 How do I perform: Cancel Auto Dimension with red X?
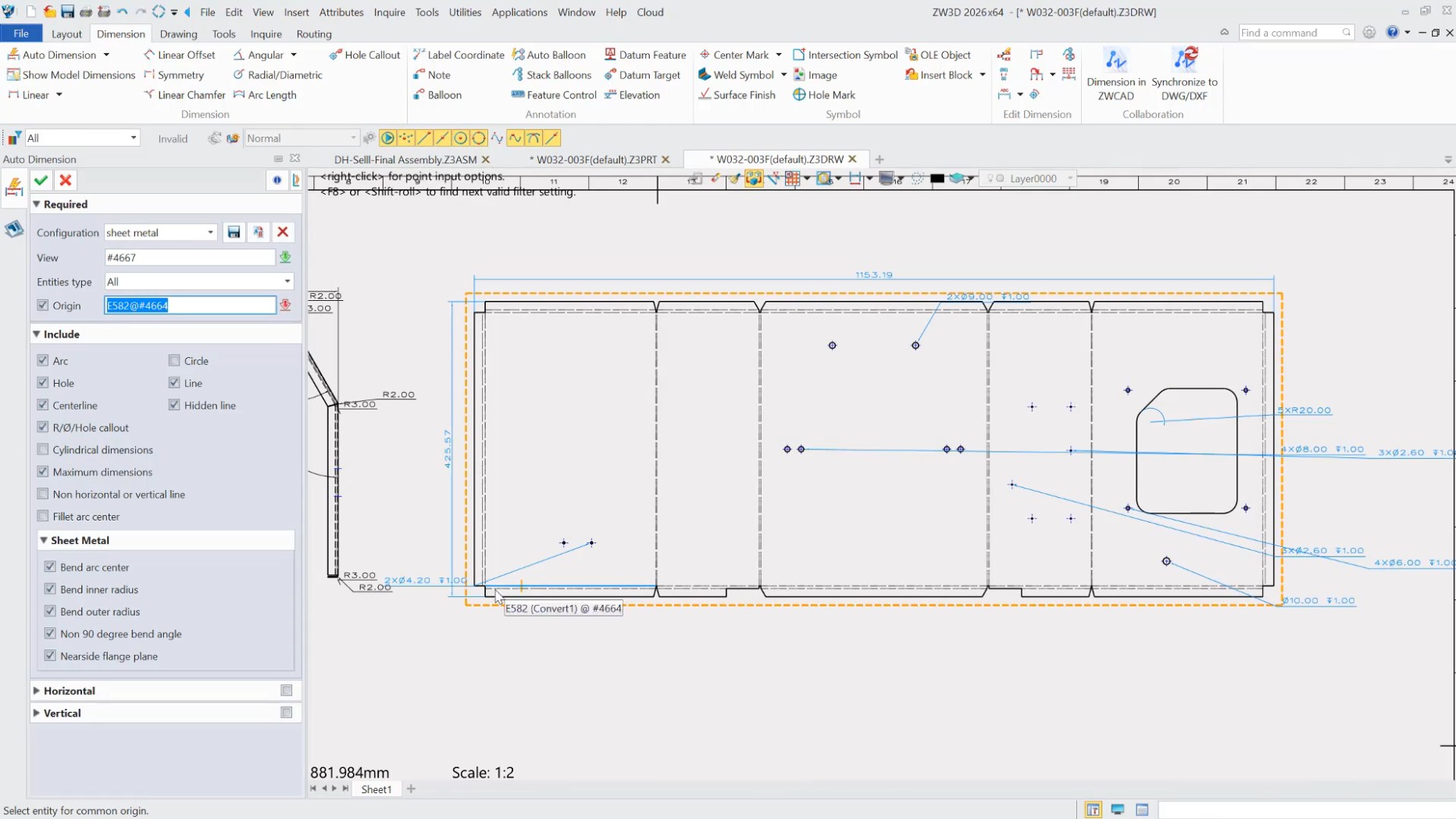tap(66, 181)
